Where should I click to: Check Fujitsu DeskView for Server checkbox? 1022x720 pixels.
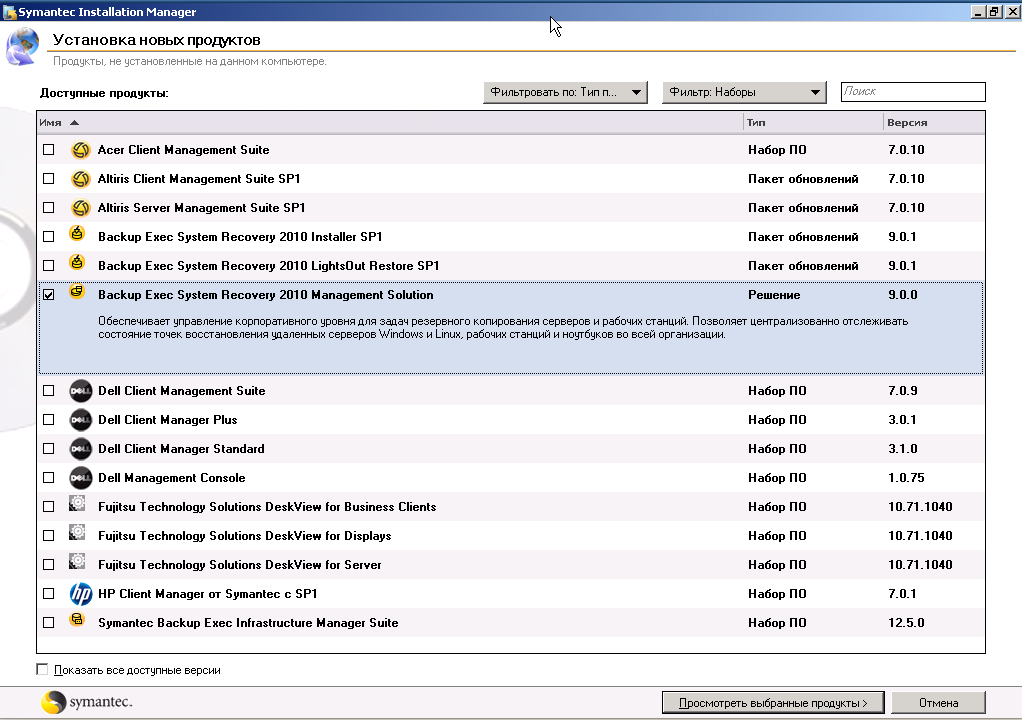(x=49, y=565)
